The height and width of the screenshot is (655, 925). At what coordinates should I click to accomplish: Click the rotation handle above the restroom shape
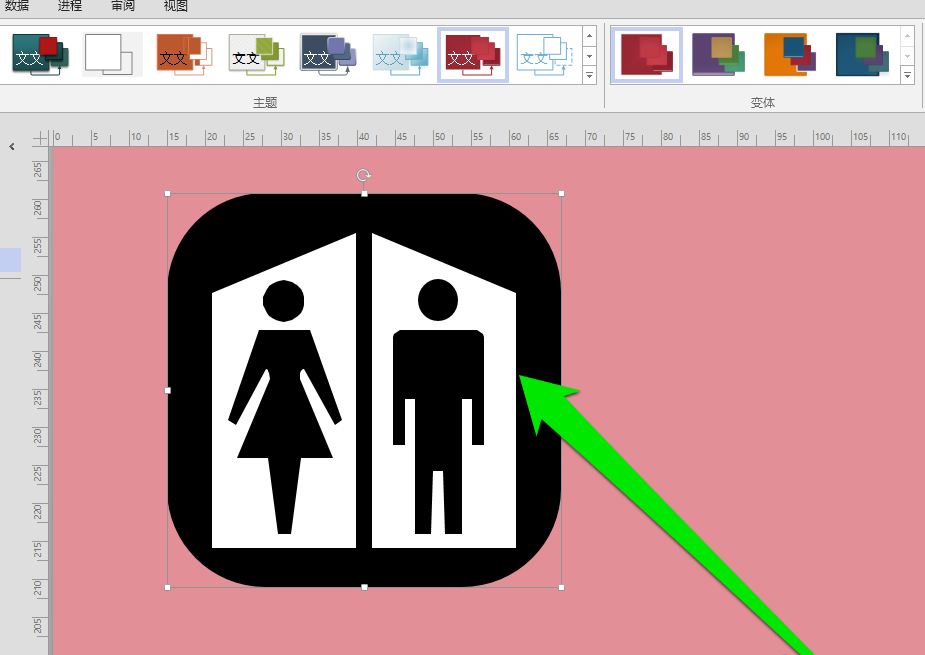click(x=363, y=174)
